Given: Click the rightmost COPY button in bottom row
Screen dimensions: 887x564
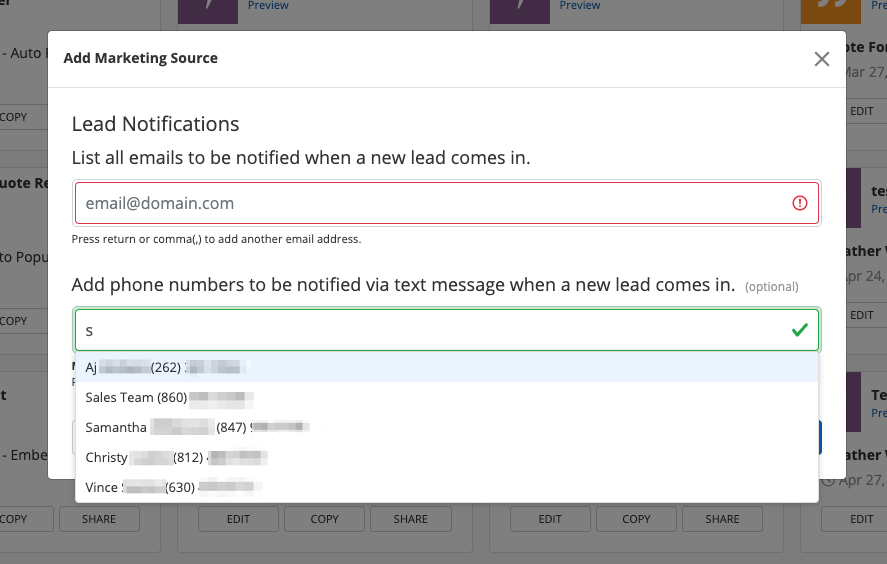Looking at the screenshot, I should coord(636,519).
